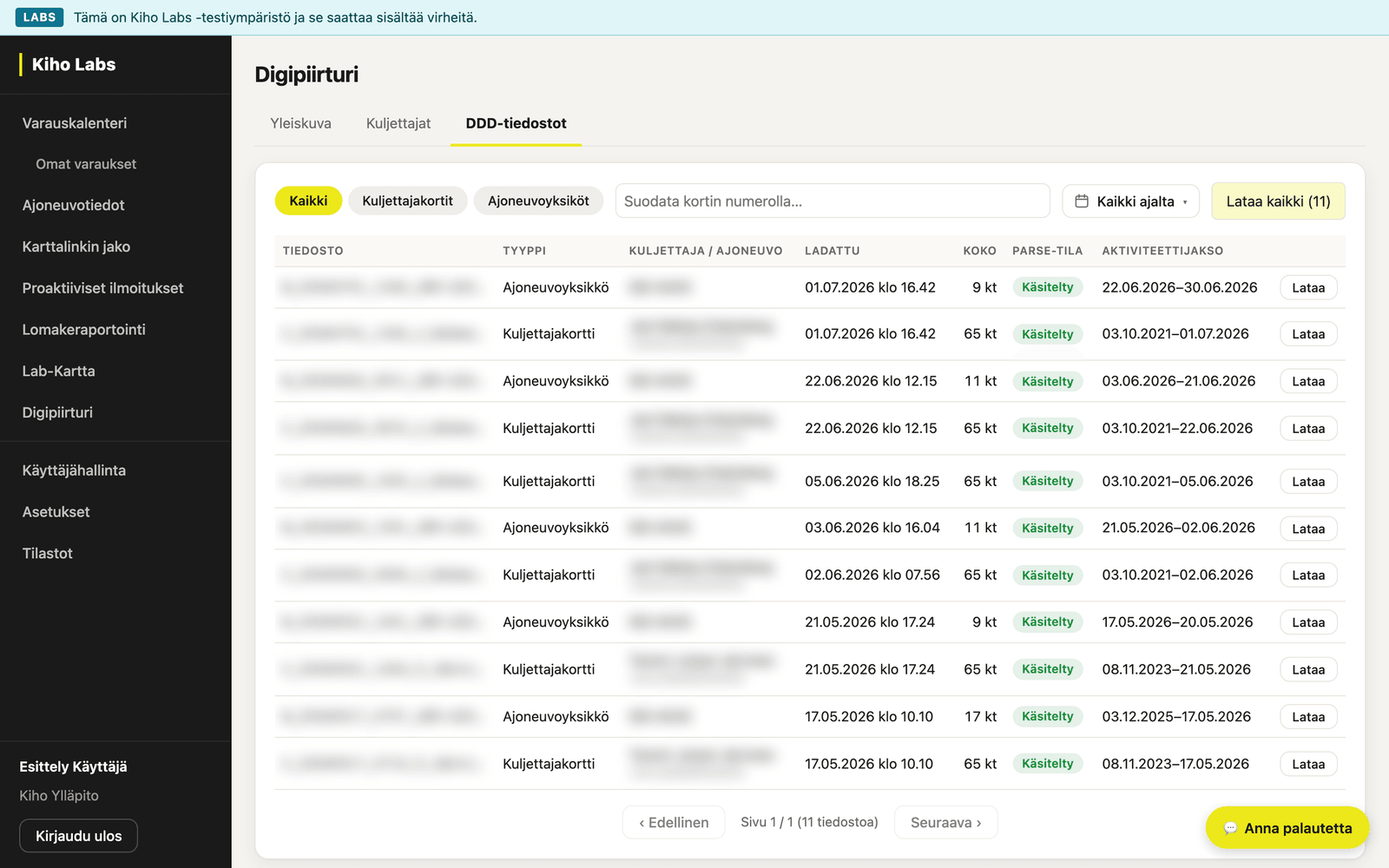1389x868 pixels.
Task: Click Lataa for 17.05.2026–20.05.2026 row
Action: tap(1308, 622)
